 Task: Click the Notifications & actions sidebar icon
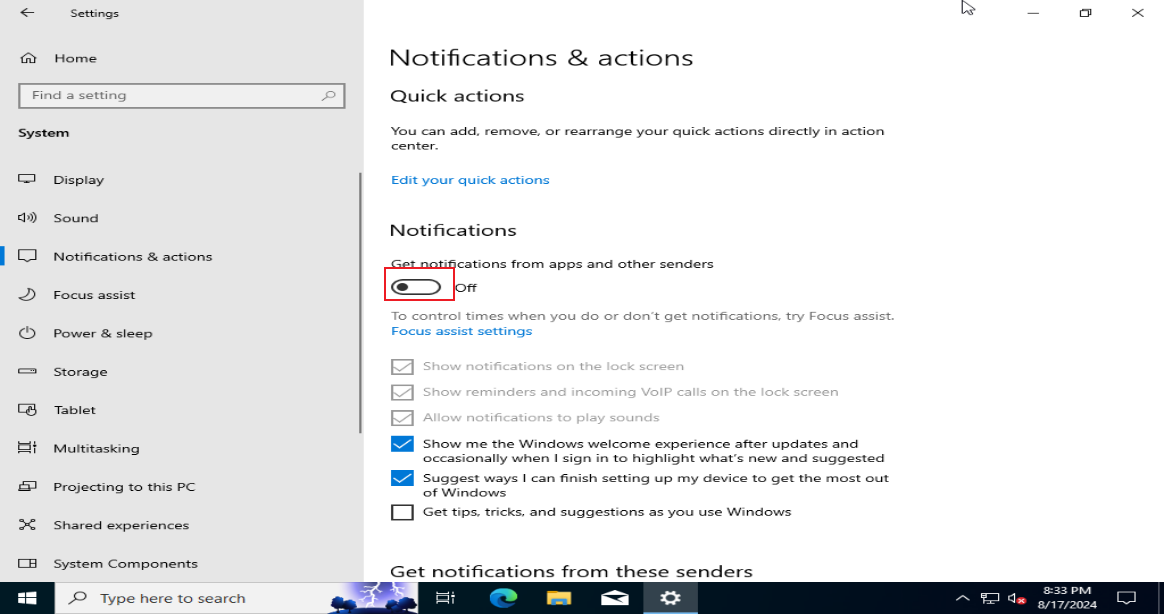[x=27, y=256]
